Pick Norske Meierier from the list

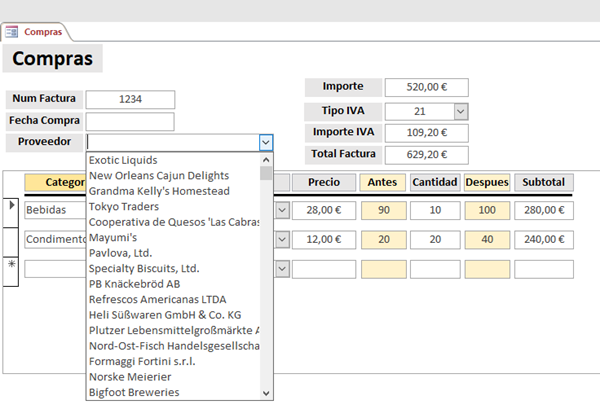129,377
